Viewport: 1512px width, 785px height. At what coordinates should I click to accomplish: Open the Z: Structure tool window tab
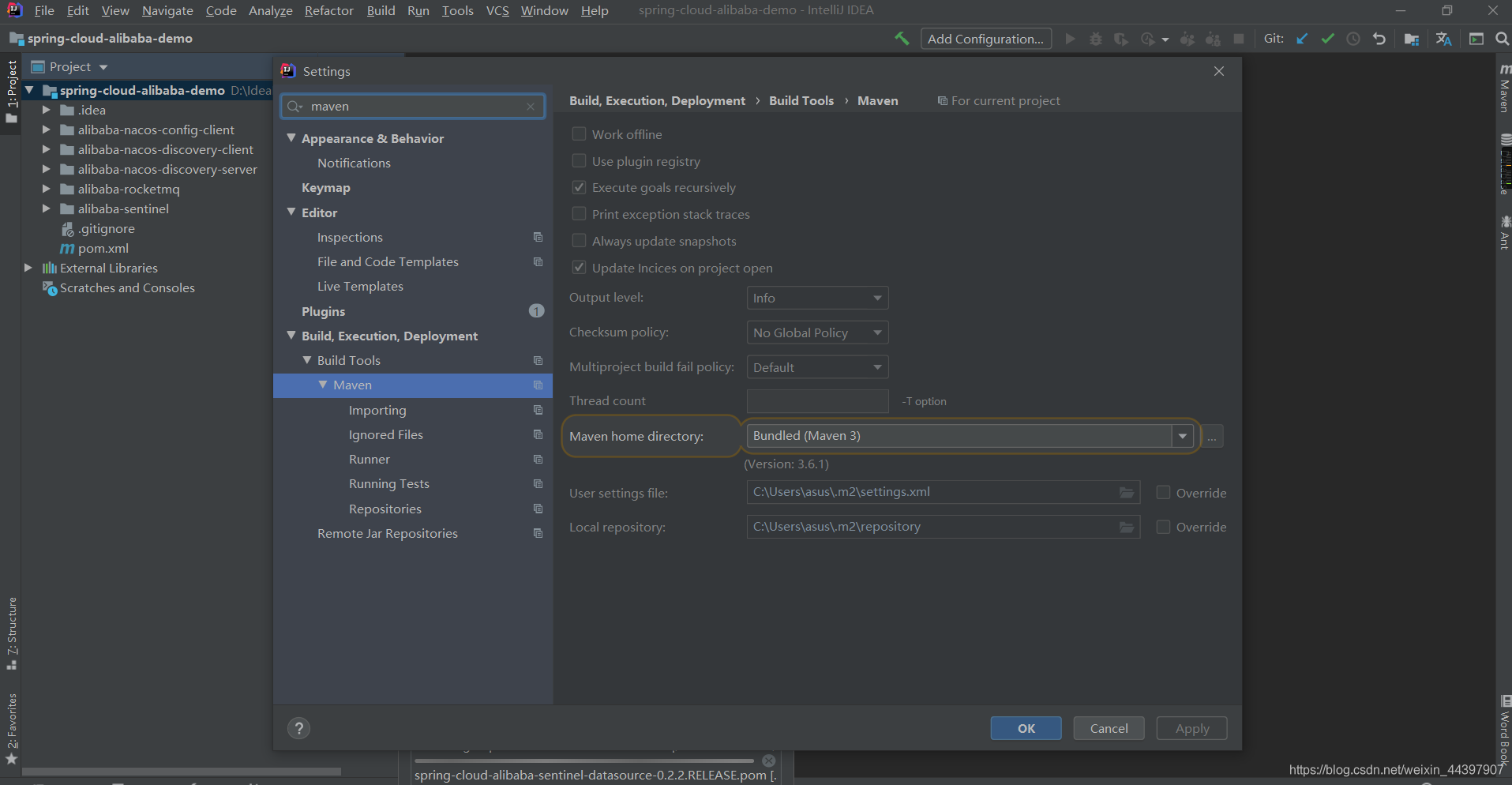click(12, 633)
